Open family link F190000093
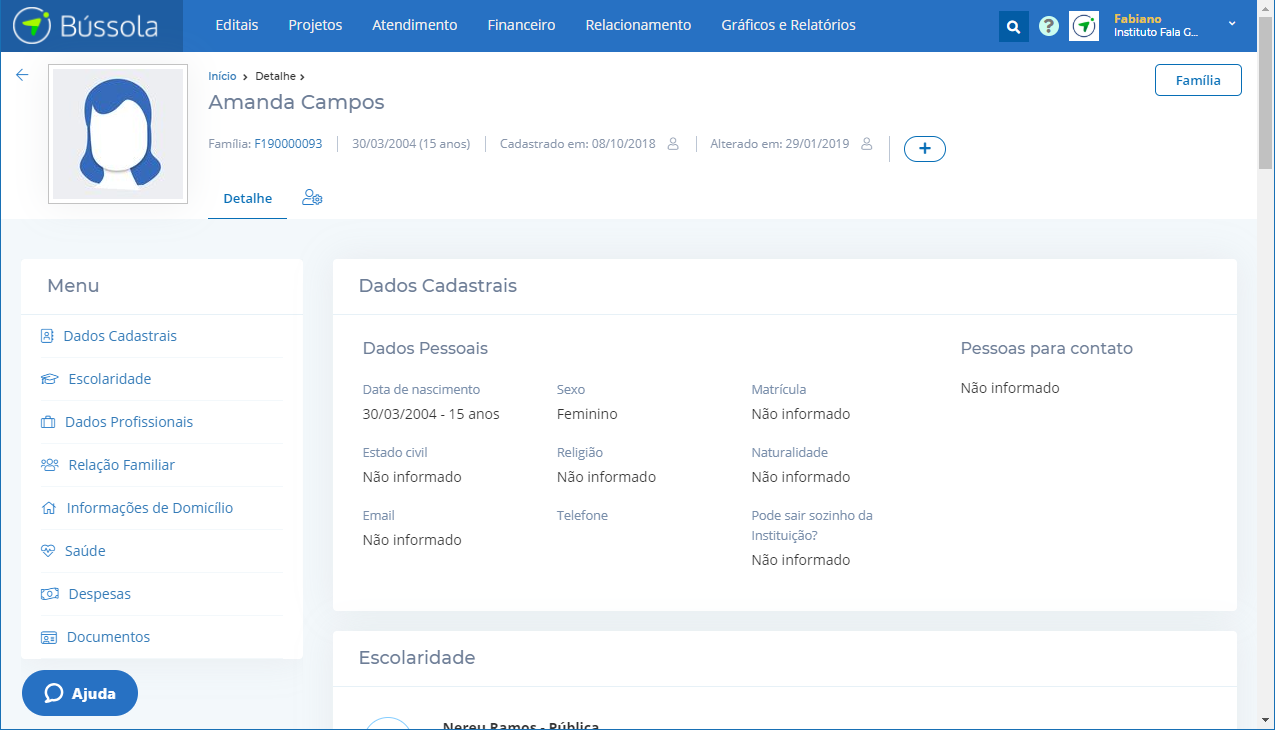Viewport: 1275px width, 730px height. coord(288,144)
